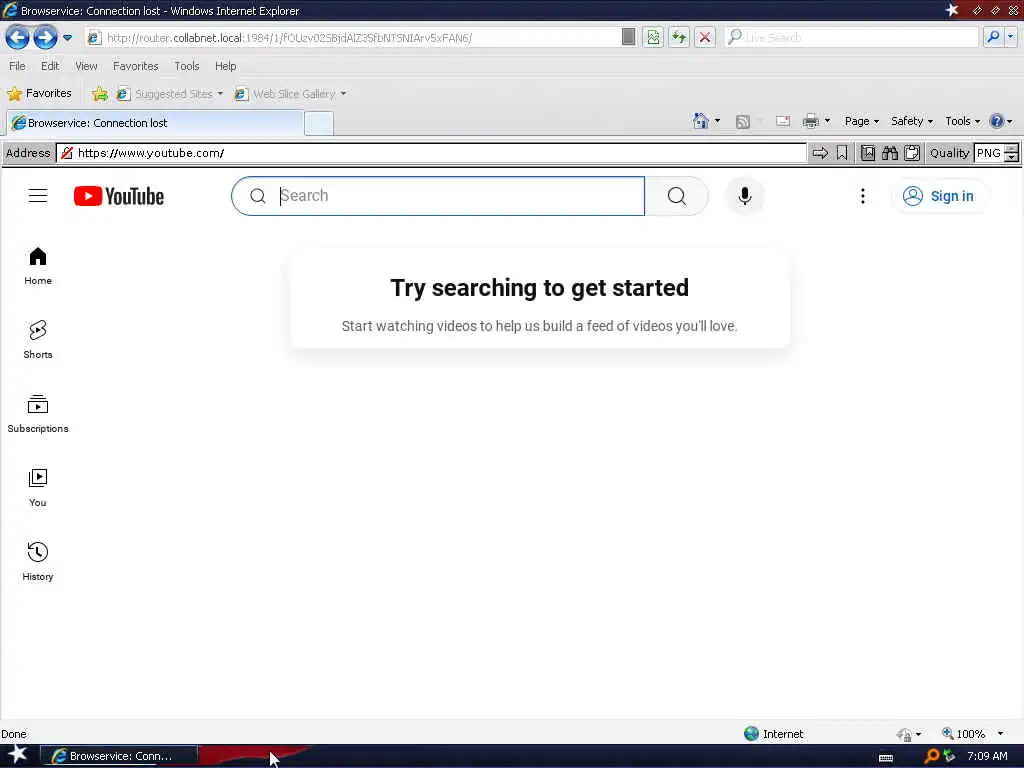The height and width of the screenshot is (768, 1024).
Task: Click the 100% zoom level button
Action: [971, 734]
